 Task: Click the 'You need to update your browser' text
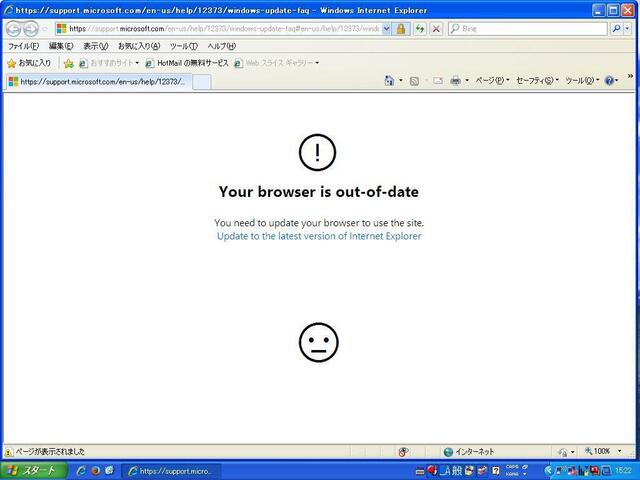point(319,223)
